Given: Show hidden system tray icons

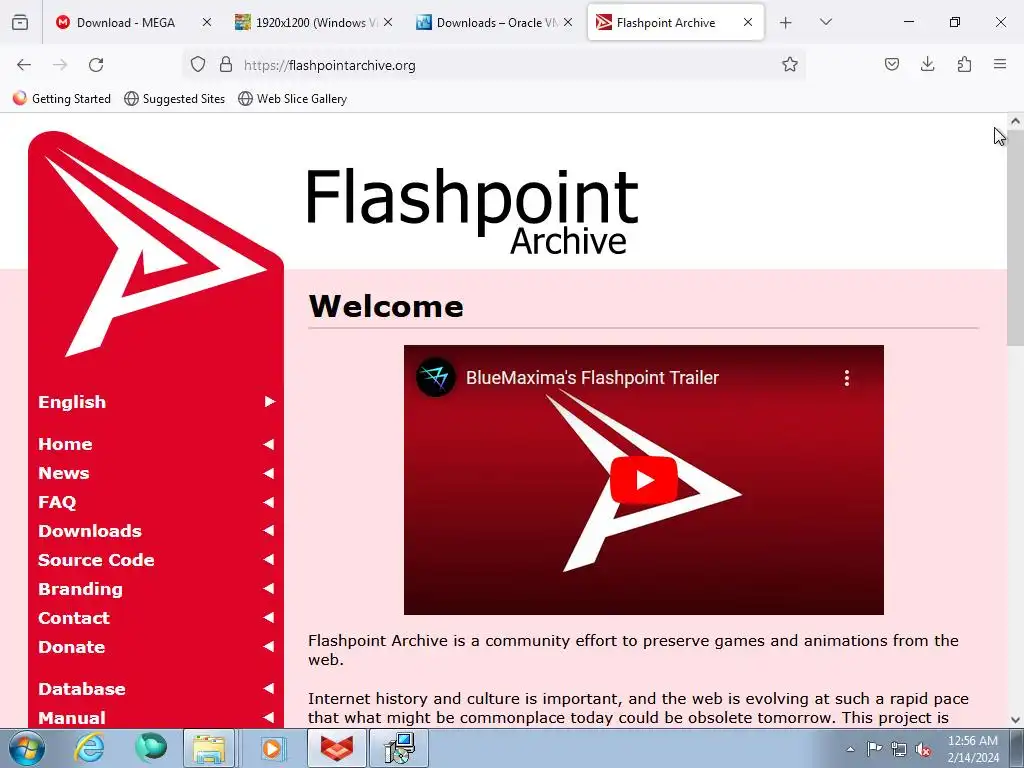Looking at the screenshot, I should pos(850,750).
